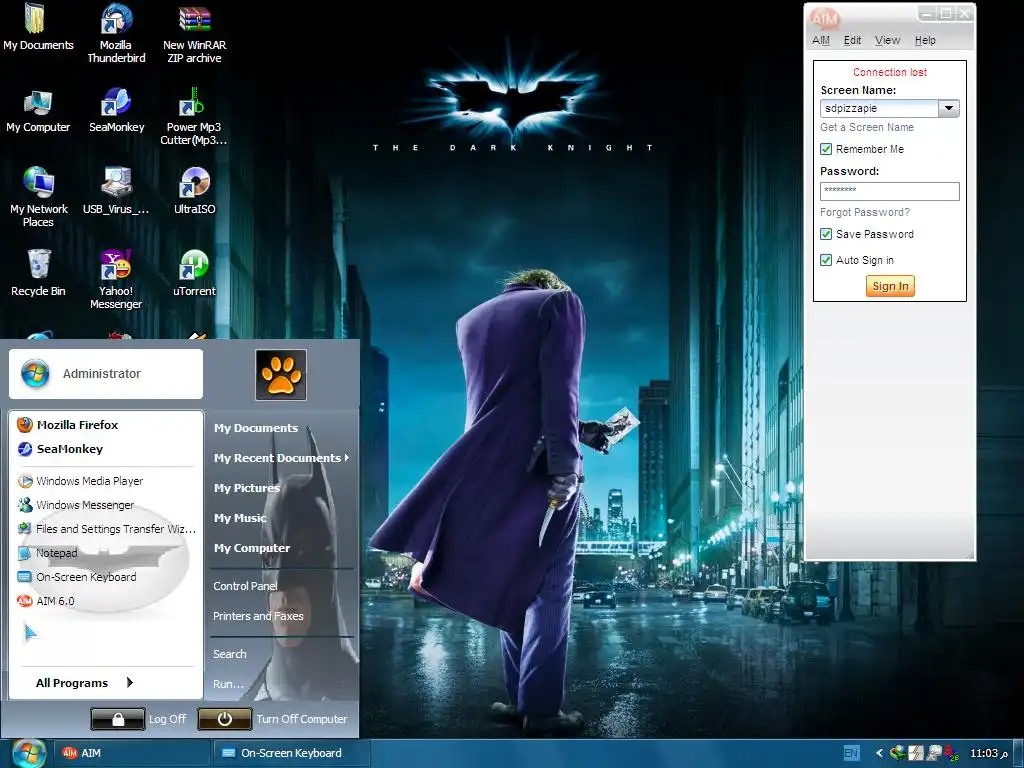The image size is (1024, 768).
Task: Click the Screen Name text field
Action: point(879,108)
